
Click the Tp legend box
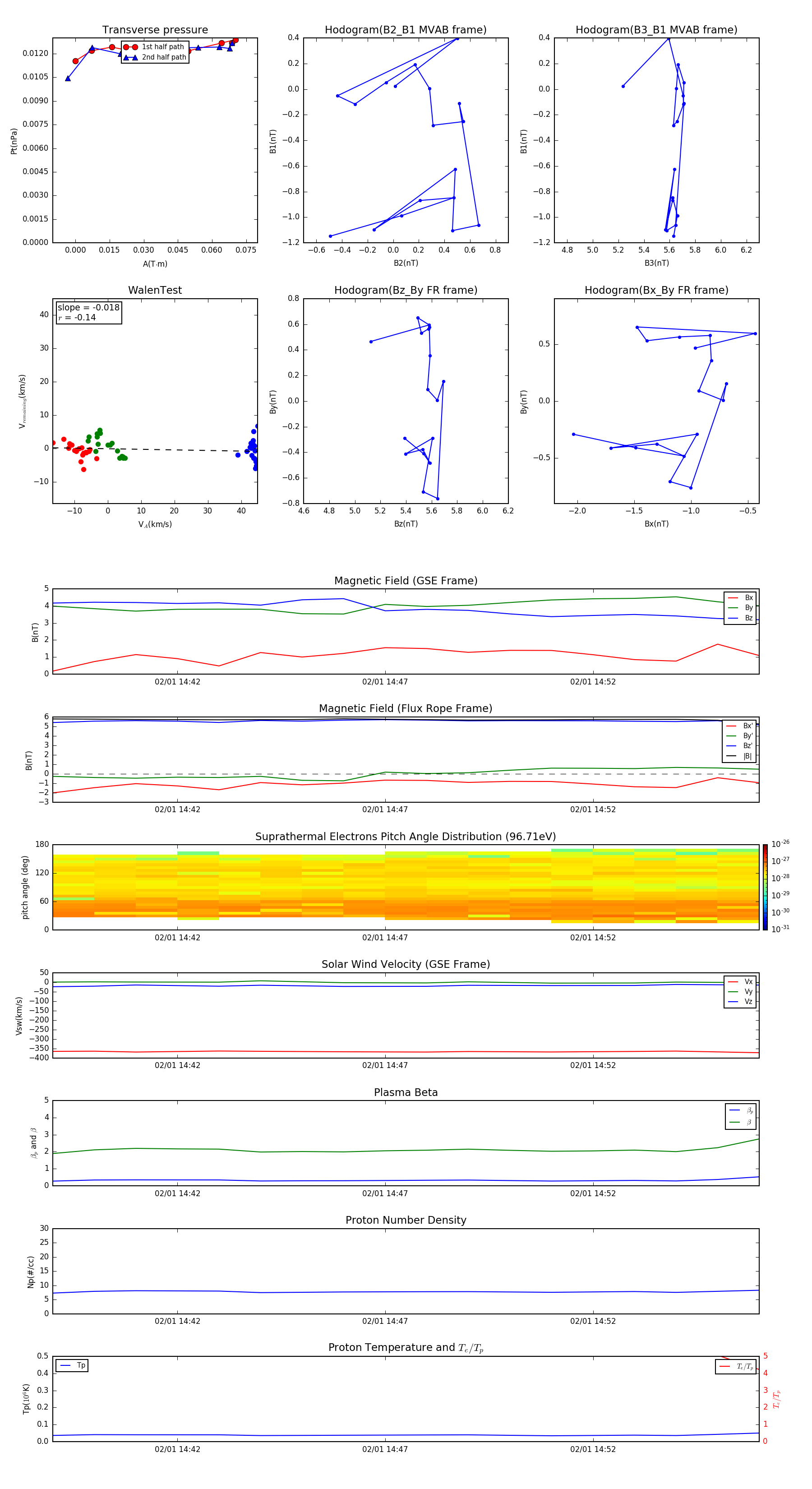click(72, 1366)
